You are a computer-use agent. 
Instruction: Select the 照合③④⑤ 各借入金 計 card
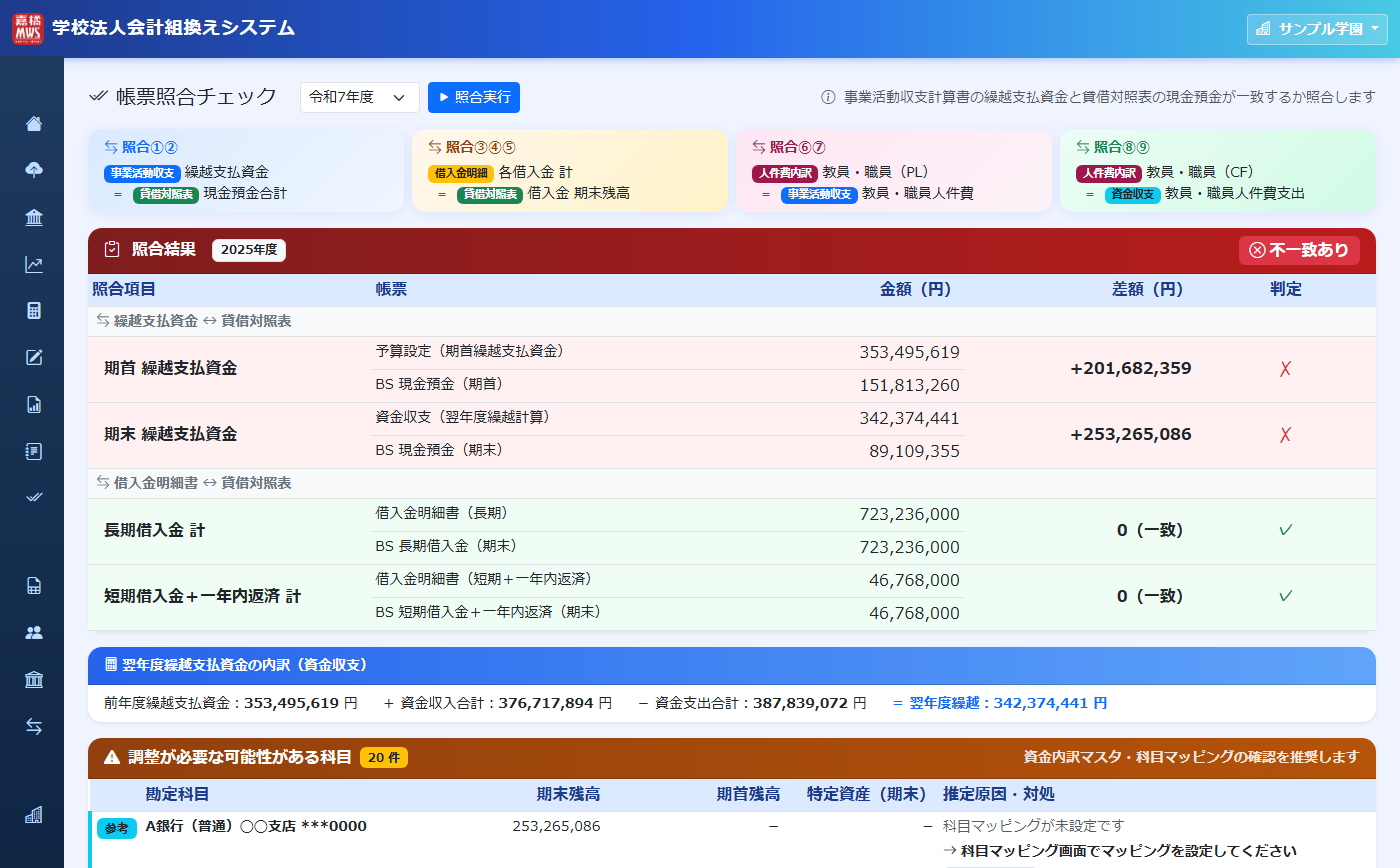click(570, 170)
